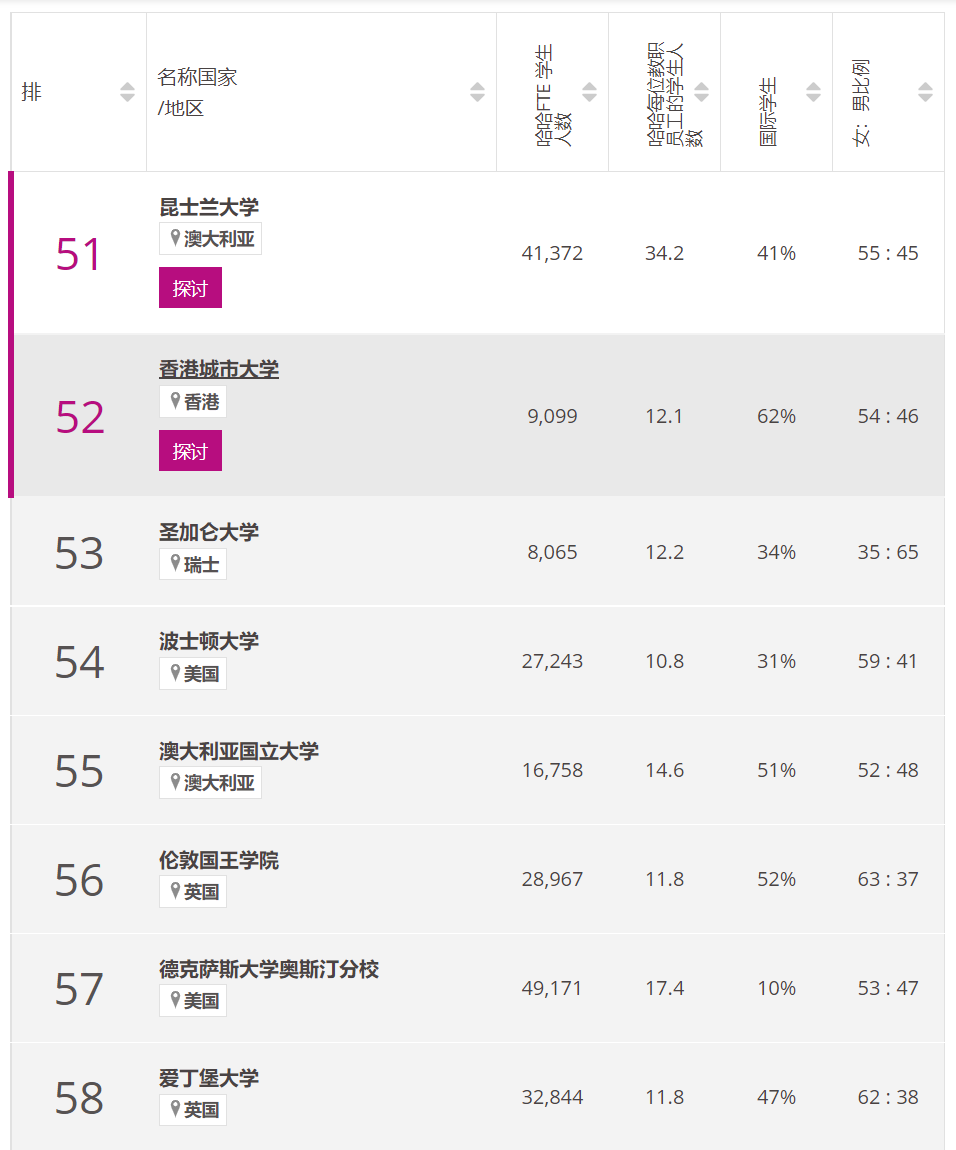Image resolution: width=956 pixels, height=1150 pixels.
Task: Sort by female-to-male ratio arrows
Action: 925,92
